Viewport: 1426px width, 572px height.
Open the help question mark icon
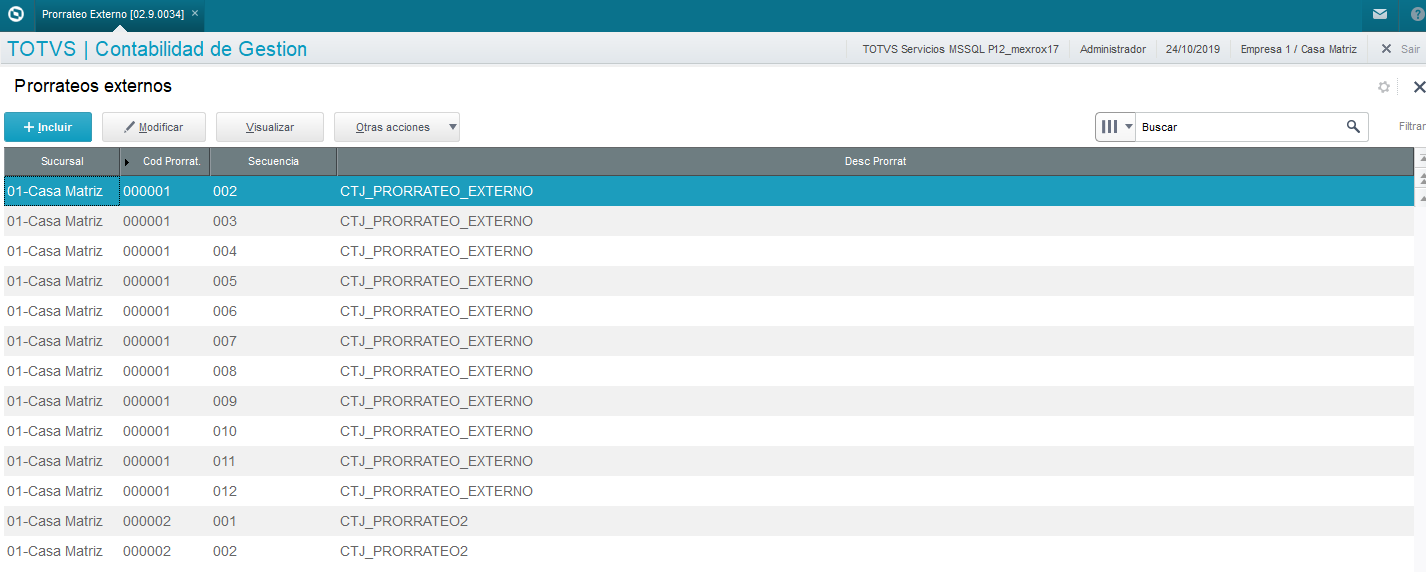(x=1418, y=14)
